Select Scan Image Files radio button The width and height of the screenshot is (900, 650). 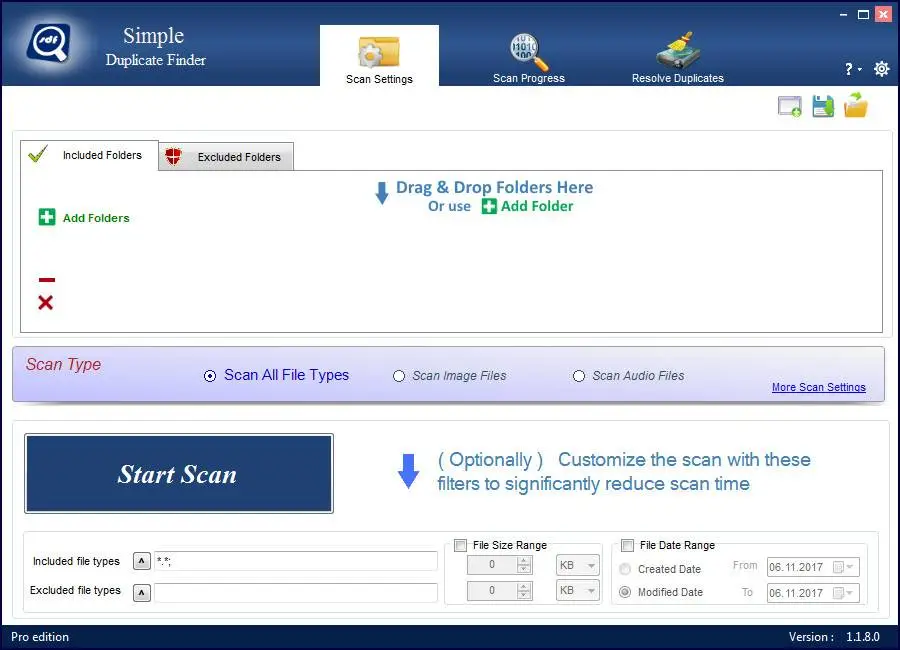[399, 376]
